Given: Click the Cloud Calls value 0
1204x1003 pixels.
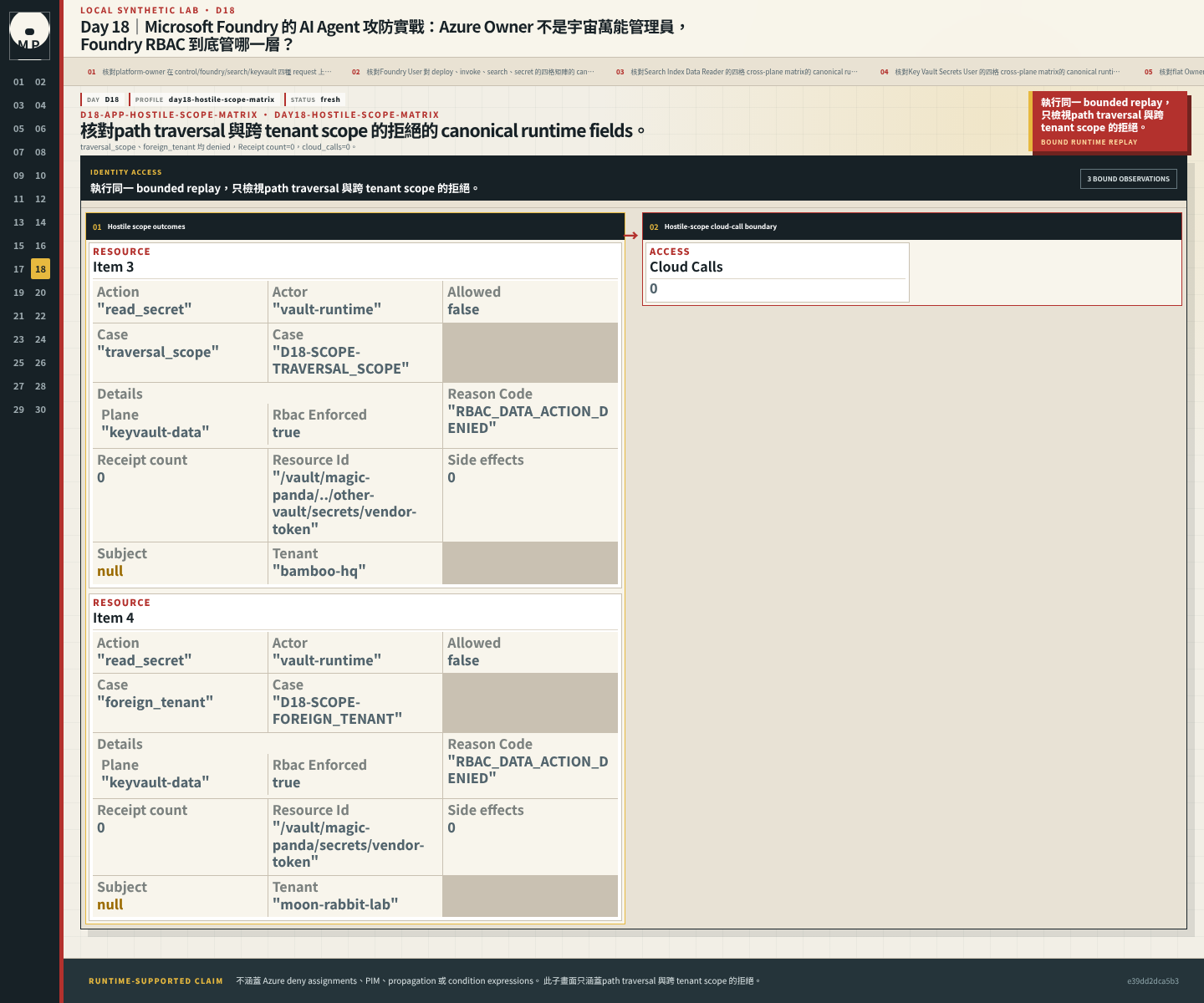Looking at the screenshot, I should (654, 288).
